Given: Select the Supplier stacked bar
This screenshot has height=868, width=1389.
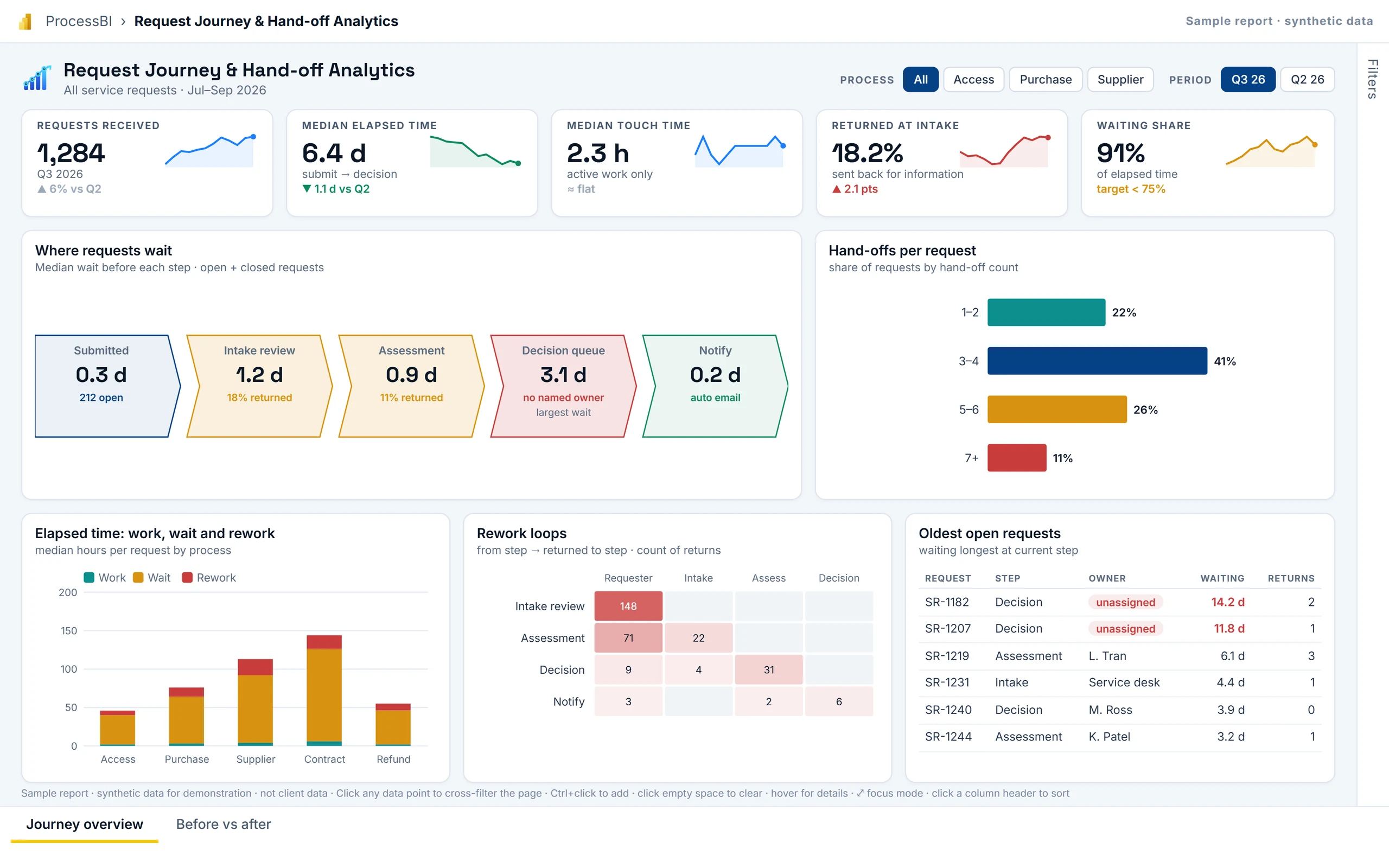Looking at the screenshot, I should (x=256, y=703).
